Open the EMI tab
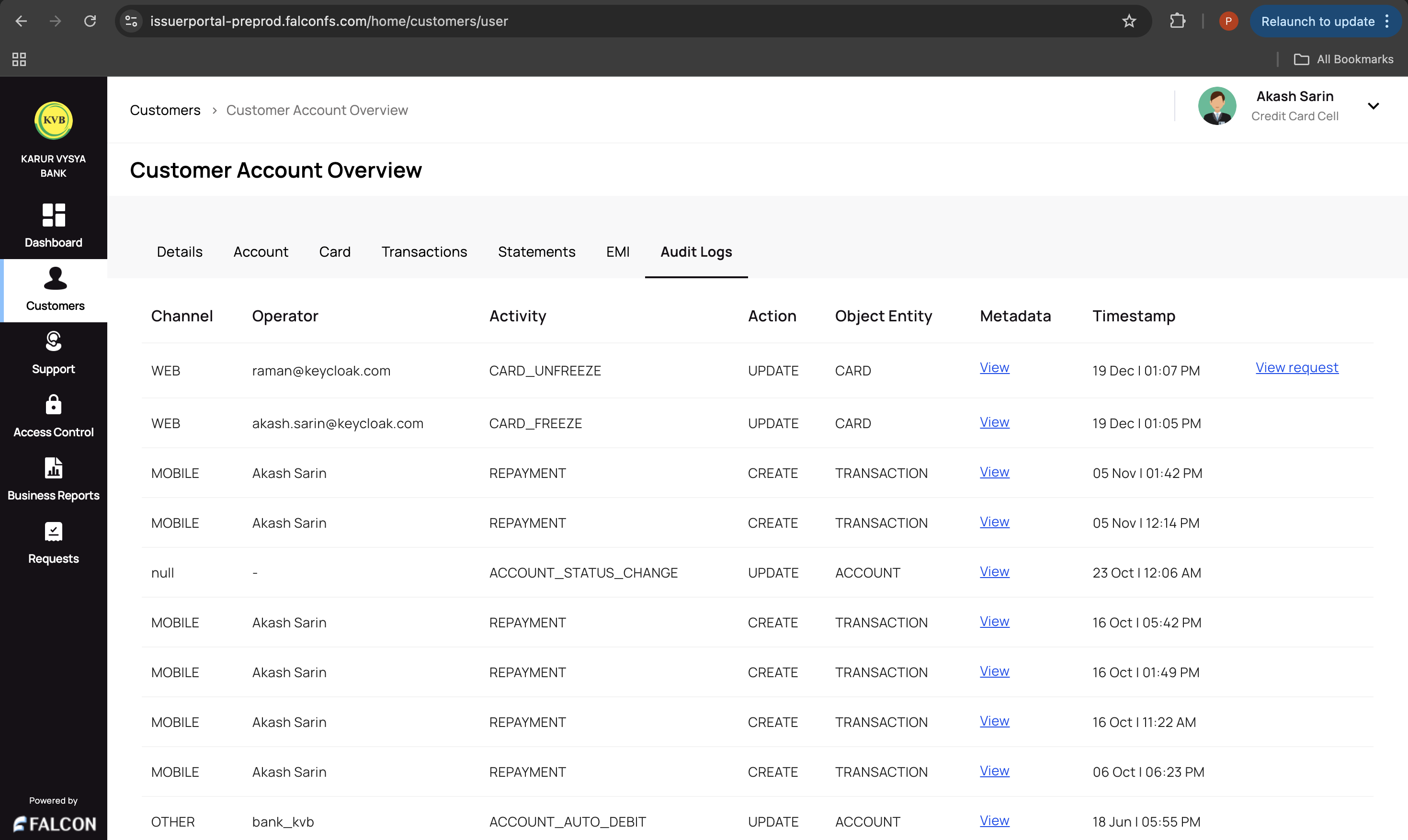The image size is (1408, 840). click(617, 252)
